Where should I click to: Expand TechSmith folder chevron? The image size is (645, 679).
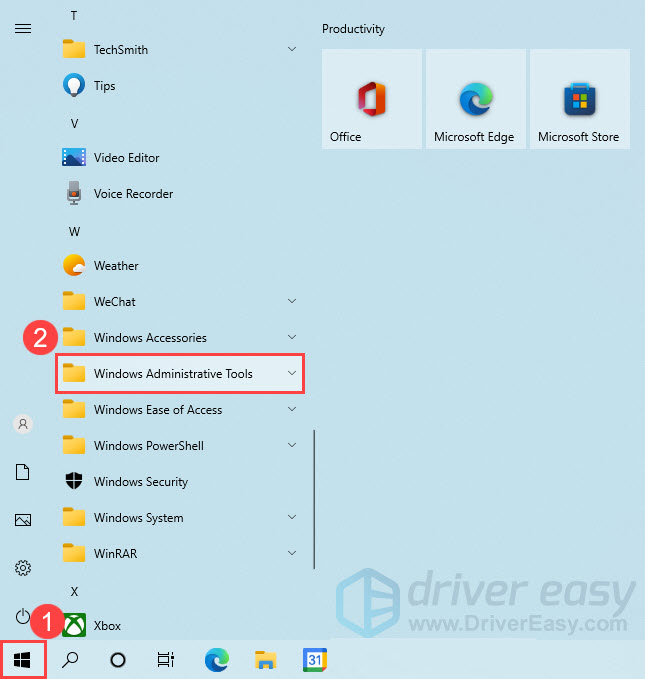[x=292, y=49]
